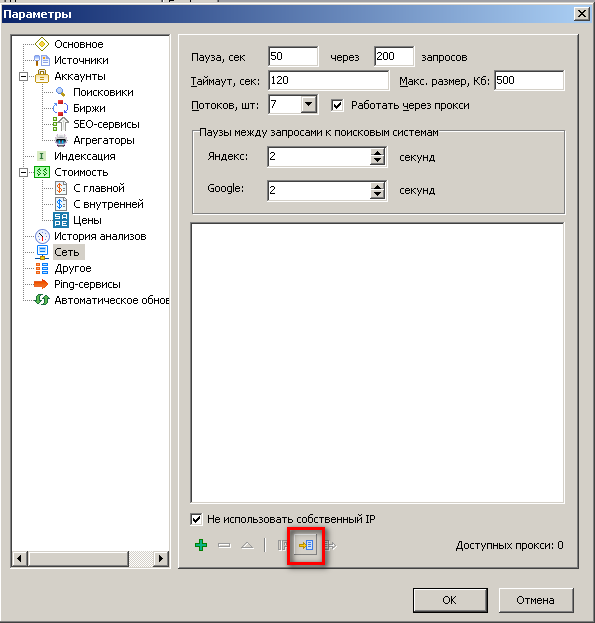This screenshot has height=623, width=595.
Task: Click the export proxy list icon
Action: (x=330, y=545)
